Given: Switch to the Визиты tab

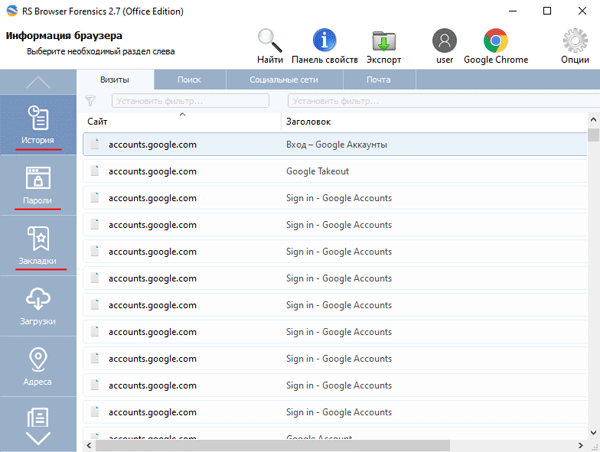Looking at the screenshot, I should 115,80.
